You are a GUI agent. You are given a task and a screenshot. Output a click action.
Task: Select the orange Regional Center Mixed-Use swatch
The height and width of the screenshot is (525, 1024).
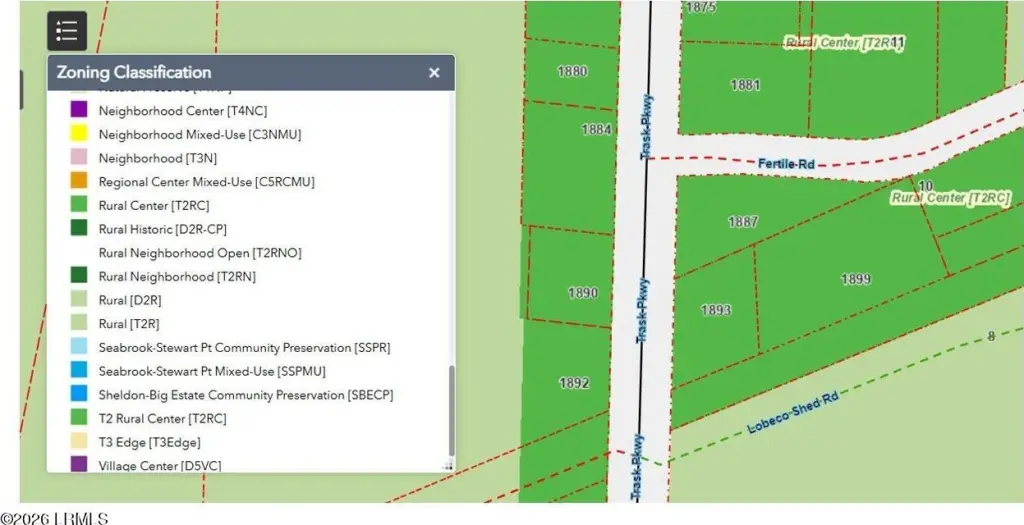click(79, 181)
